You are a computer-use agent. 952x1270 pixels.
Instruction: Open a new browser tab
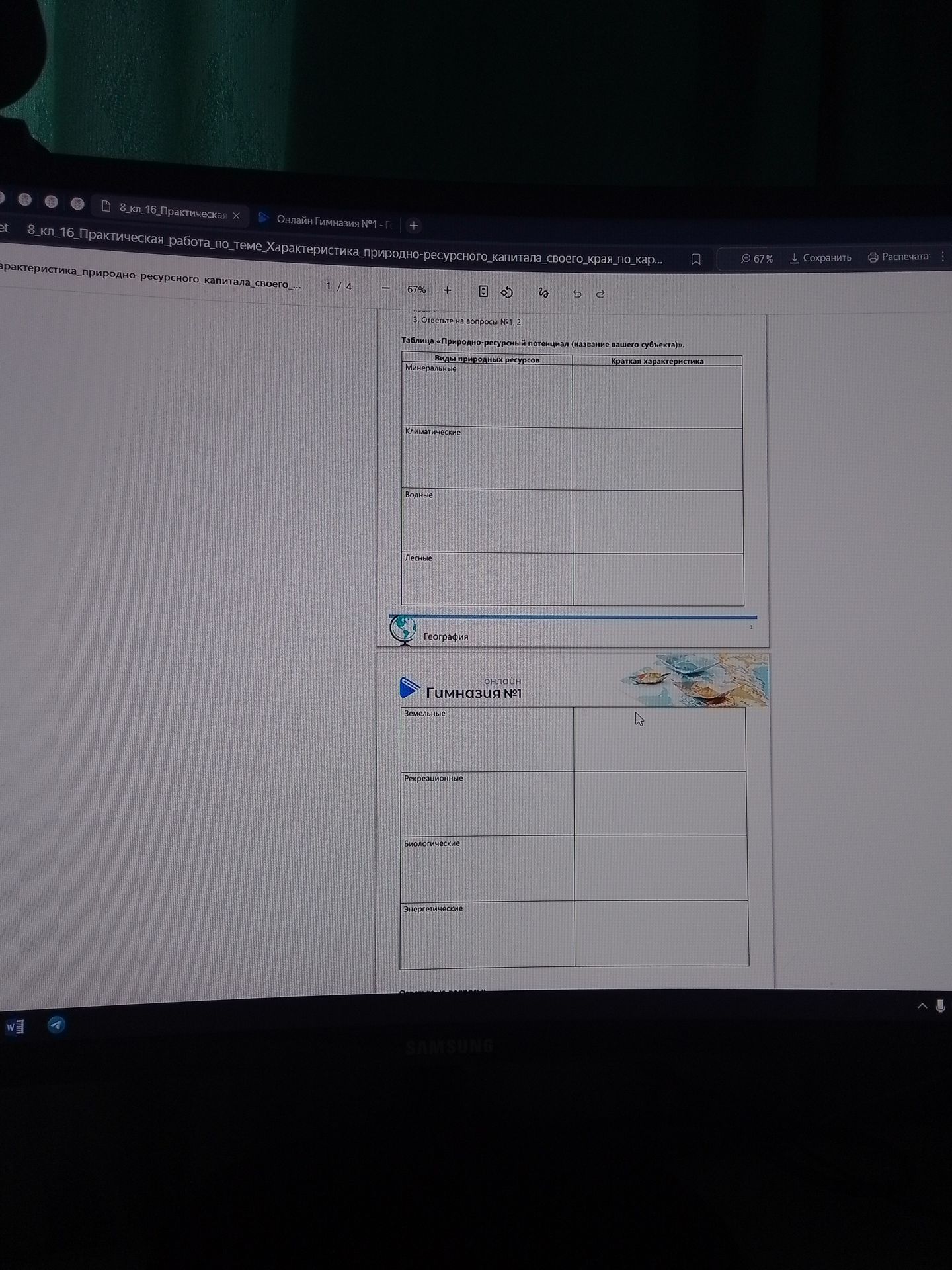coord(414,225)
